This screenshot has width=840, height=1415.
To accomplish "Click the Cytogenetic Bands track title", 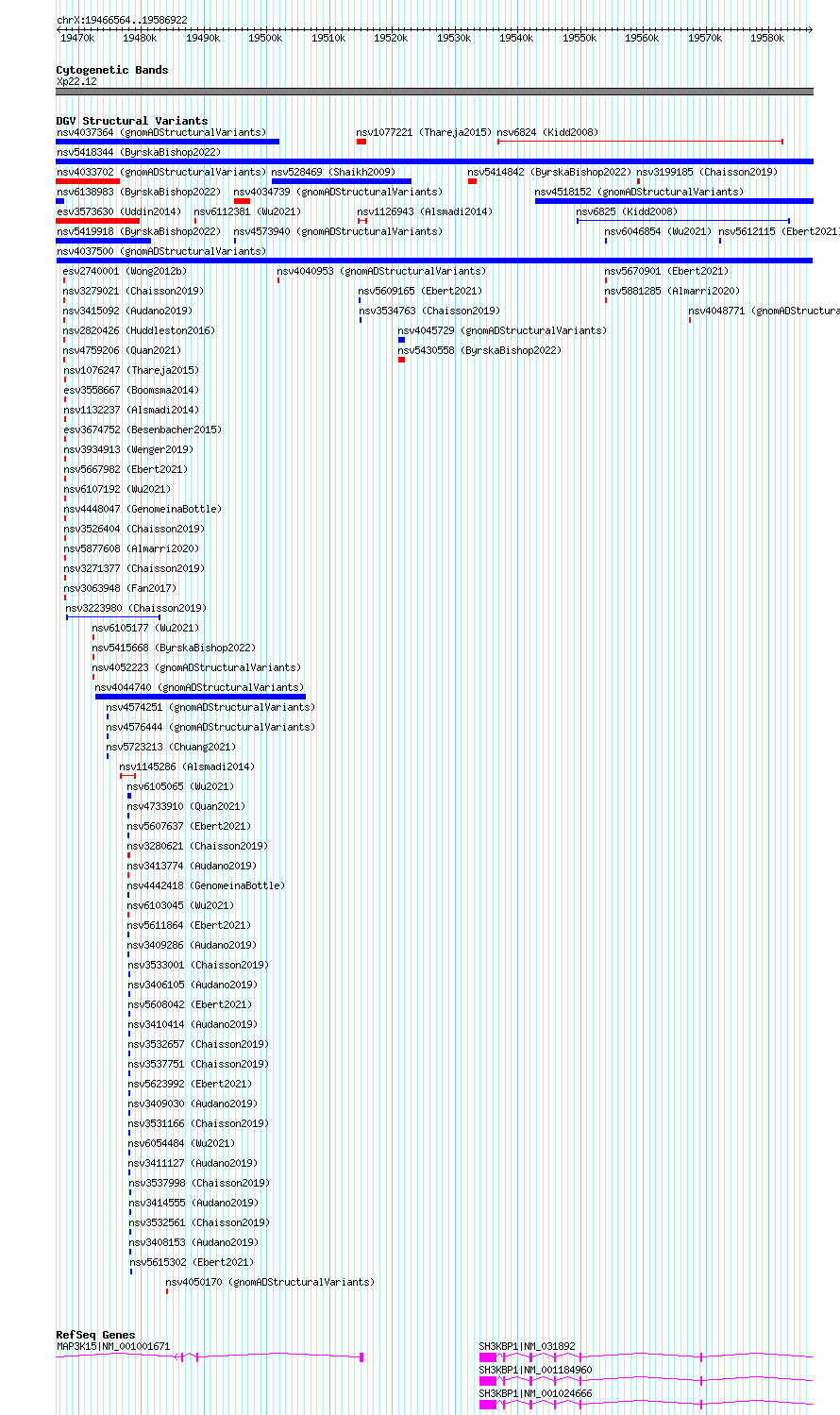I will [x=112, y=70].
